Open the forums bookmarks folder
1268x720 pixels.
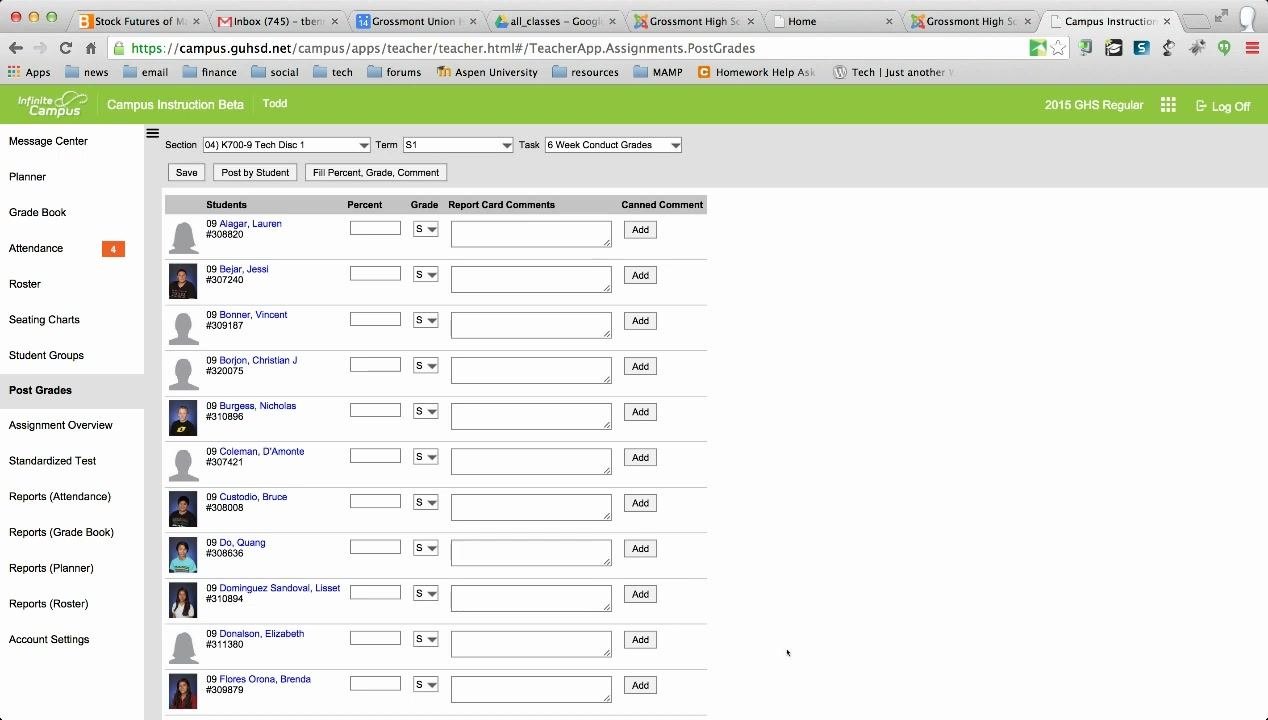click(x=394, y=72)
